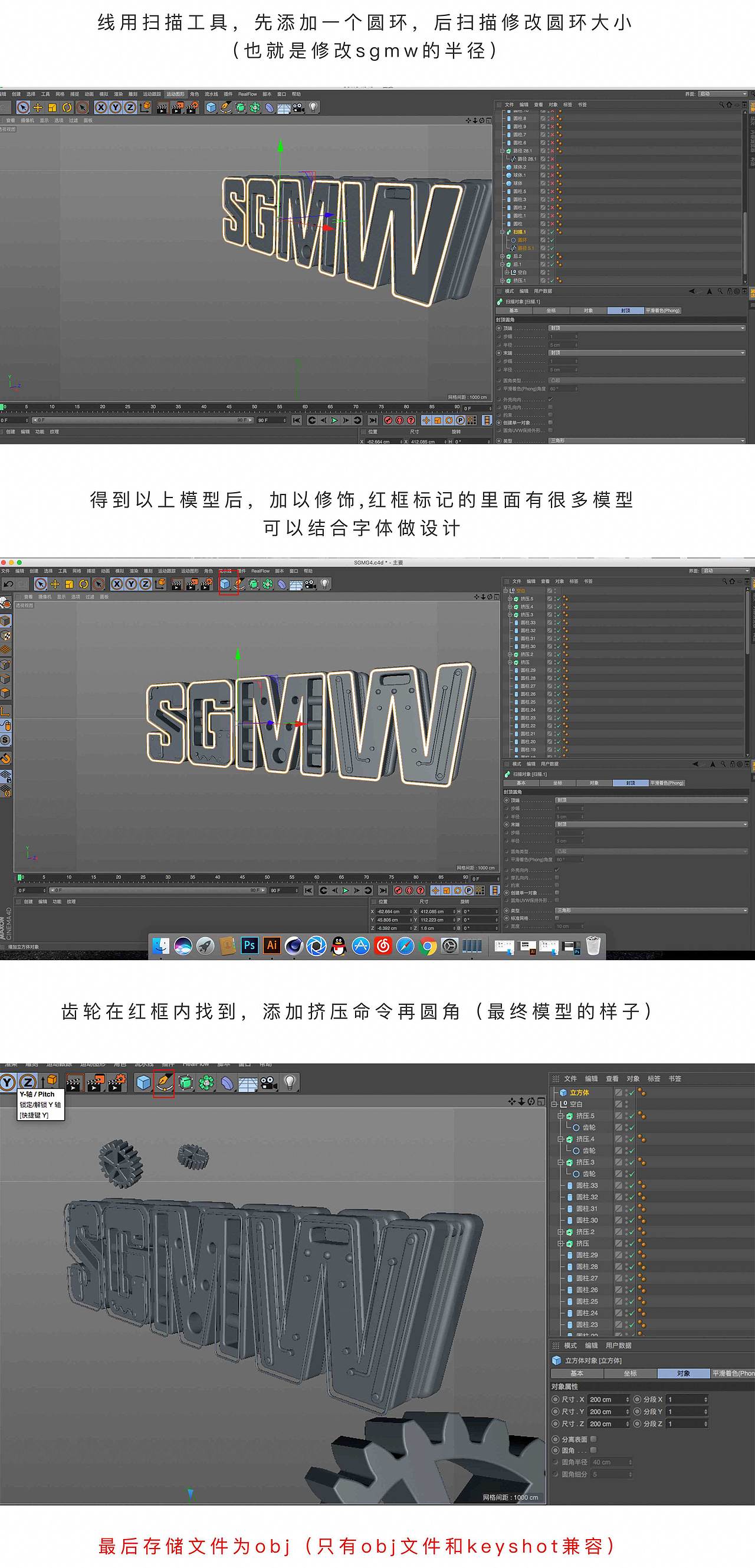Screen dimensions: 755x1568
Task: Open 用户数据 menu in bottom screenshot attributes
Action: (x=618, y=1346)
